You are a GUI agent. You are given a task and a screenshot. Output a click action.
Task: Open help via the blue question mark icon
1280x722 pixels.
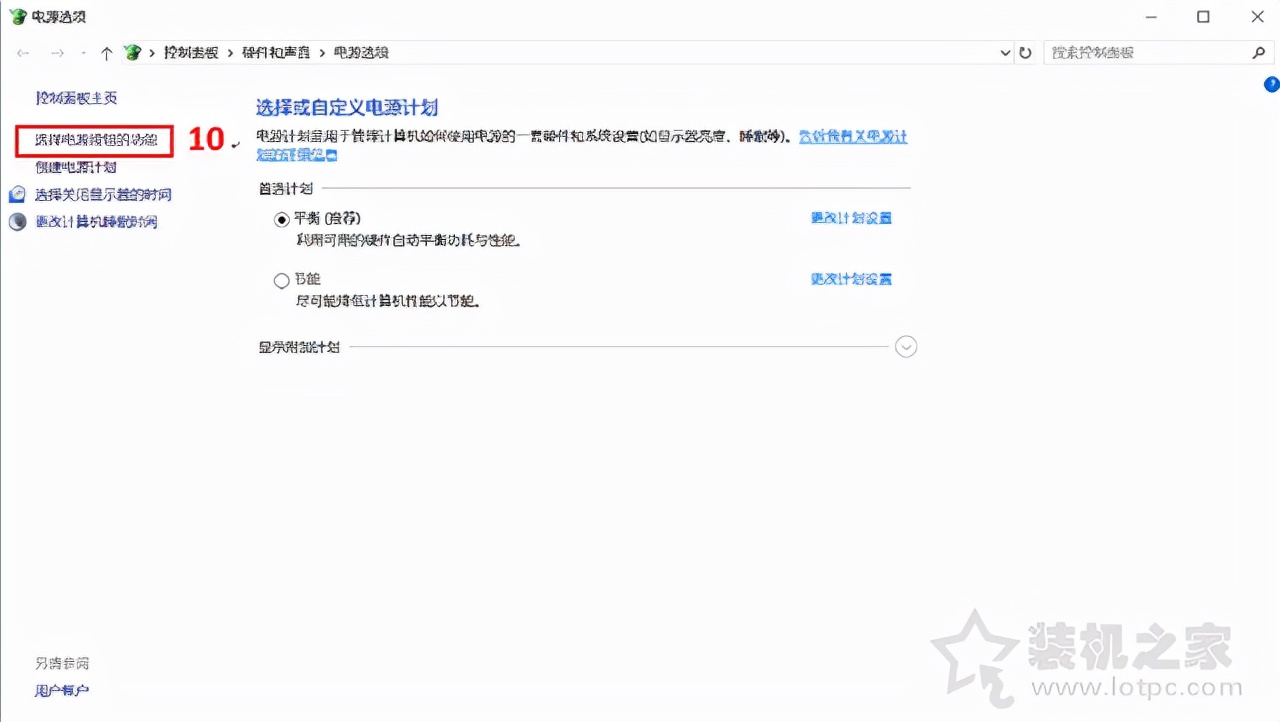tap(1272, 86)
